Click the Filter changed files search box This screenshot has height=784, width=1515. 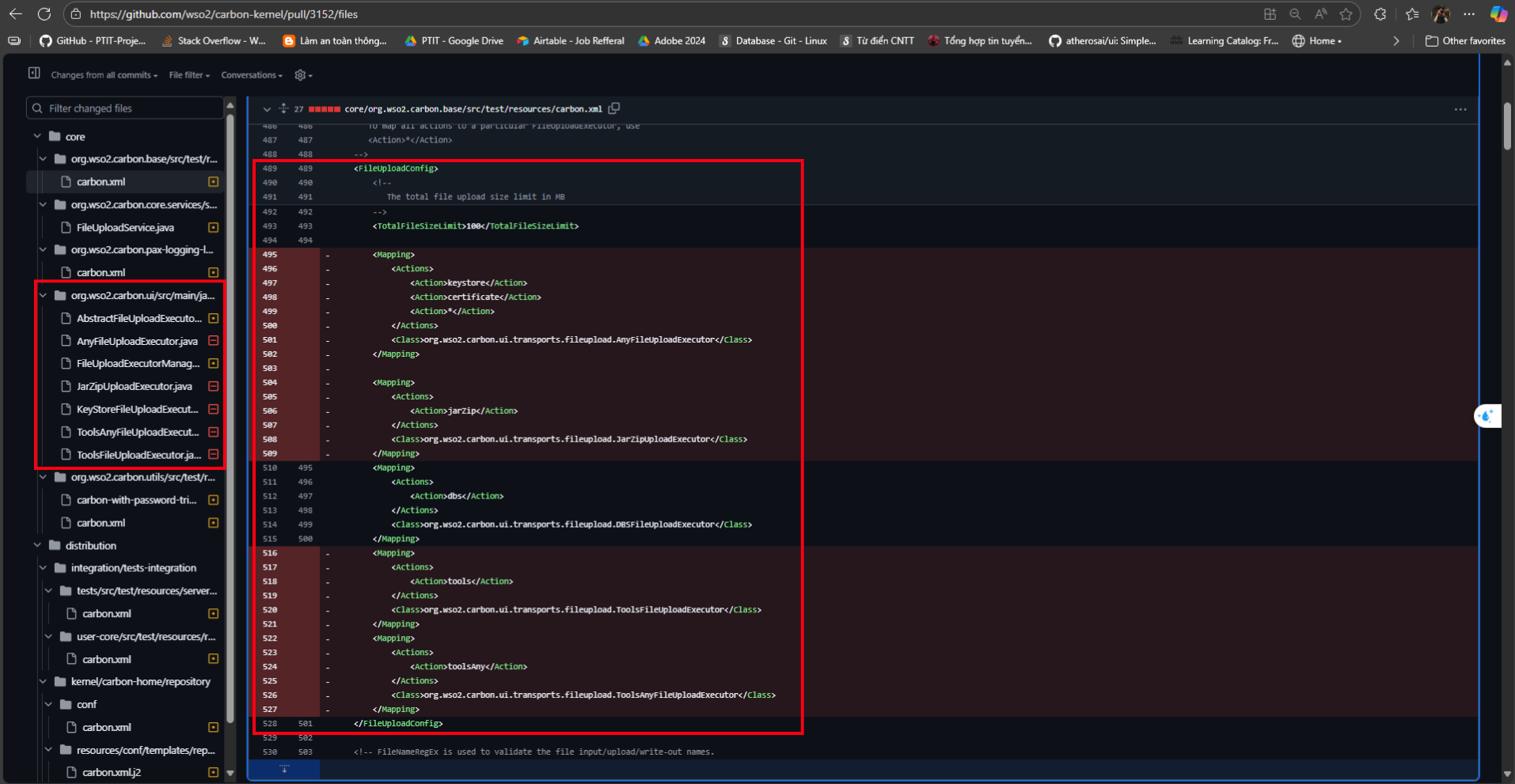click(127, 108)
